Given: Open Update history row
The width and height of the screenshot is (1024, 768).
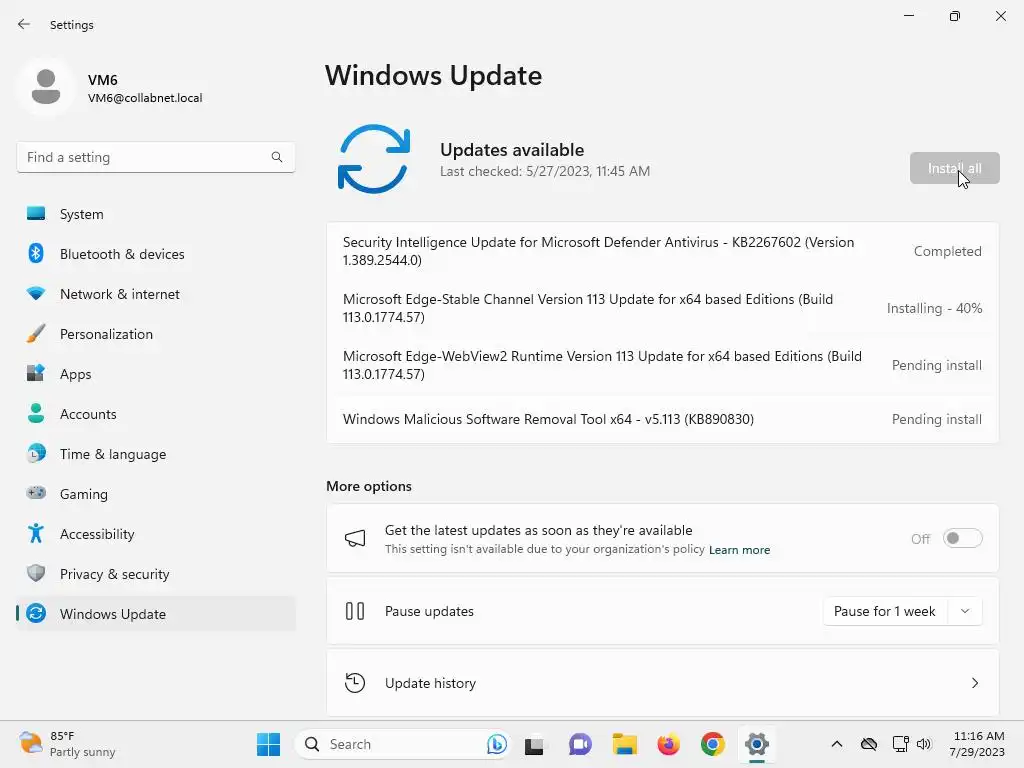Looking at the screenshot, I should (662, 683).
